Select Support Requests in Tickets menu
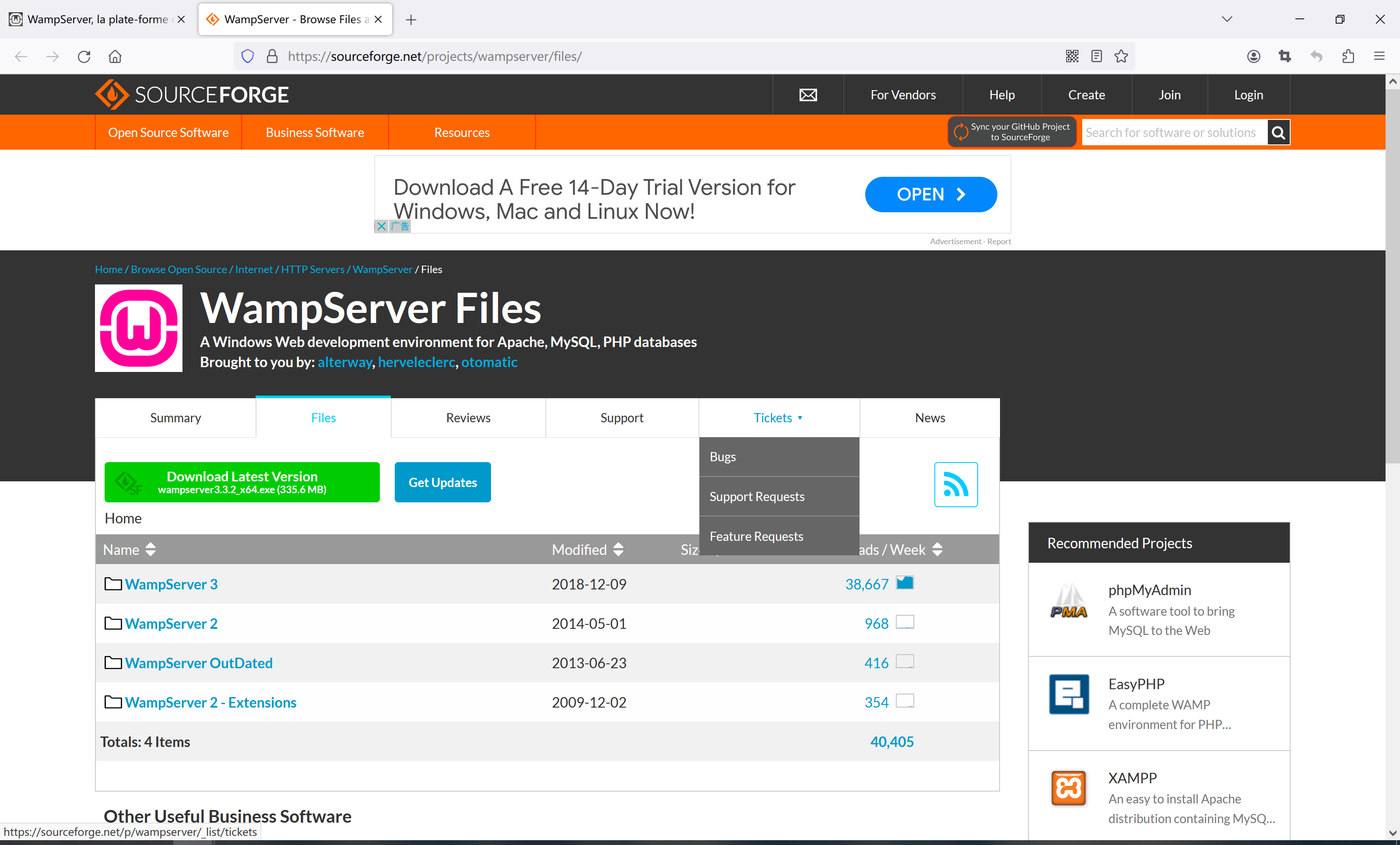This screenshot has height=845, width=1400. pyautogui.click(x=779, y=497)
